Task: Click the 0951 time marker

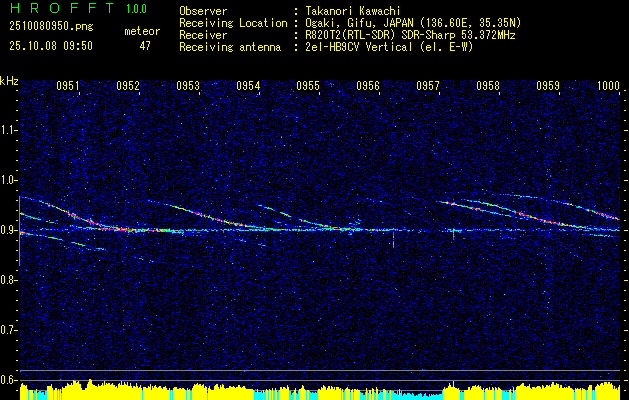Action: click(68, 85)
